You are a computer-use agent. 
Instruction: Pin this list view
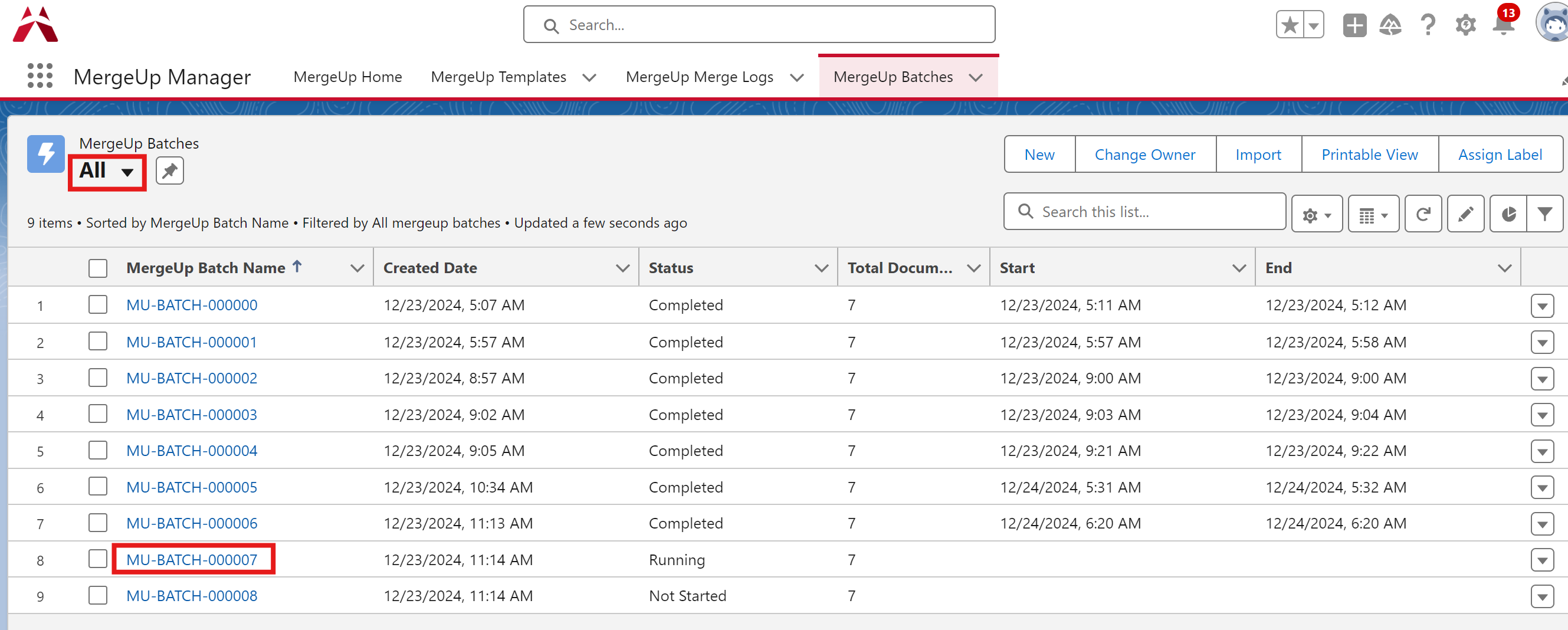(x=169, y=171)
